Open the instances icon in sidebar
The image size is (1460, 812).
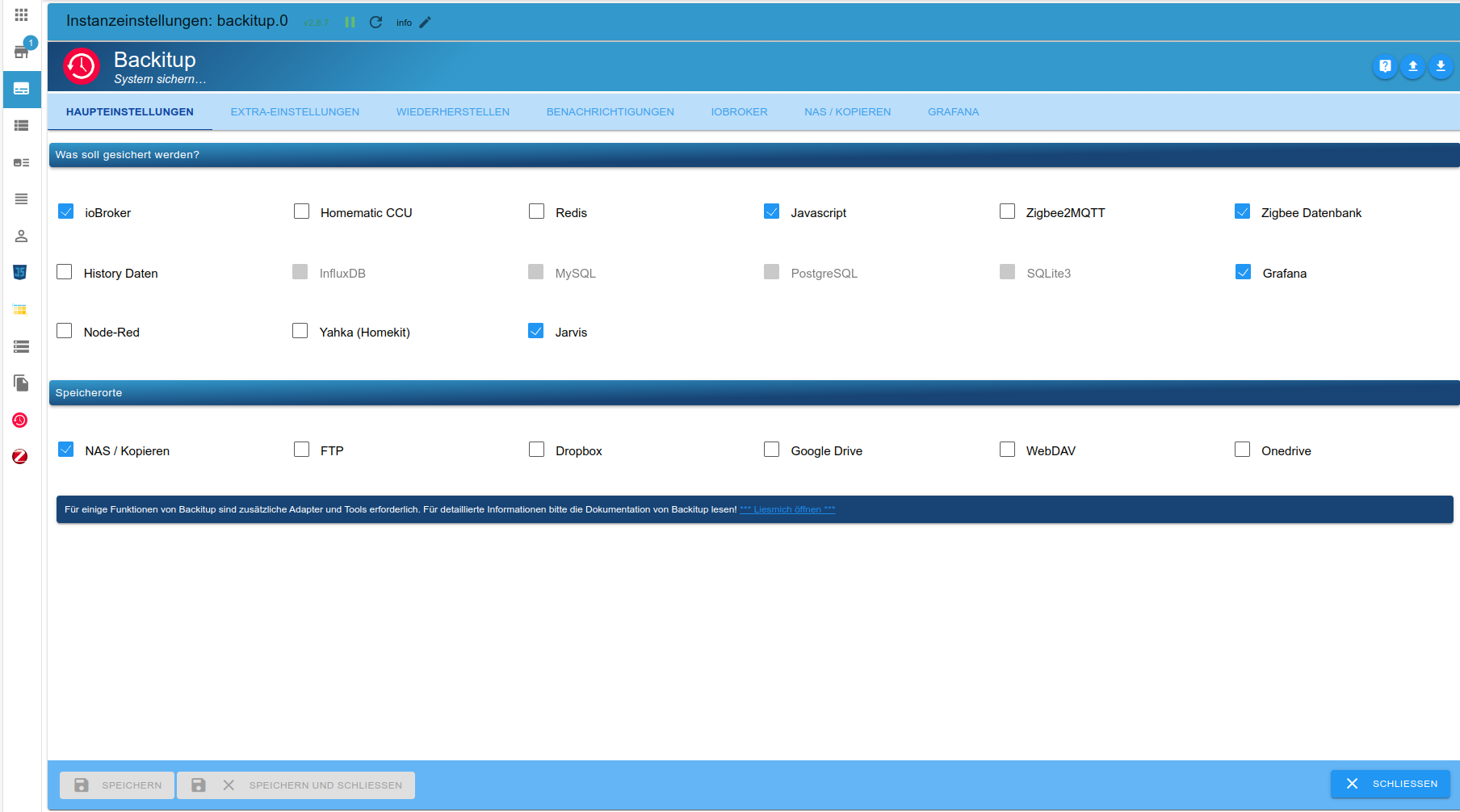pyautogui.click(x=22, y=89)
